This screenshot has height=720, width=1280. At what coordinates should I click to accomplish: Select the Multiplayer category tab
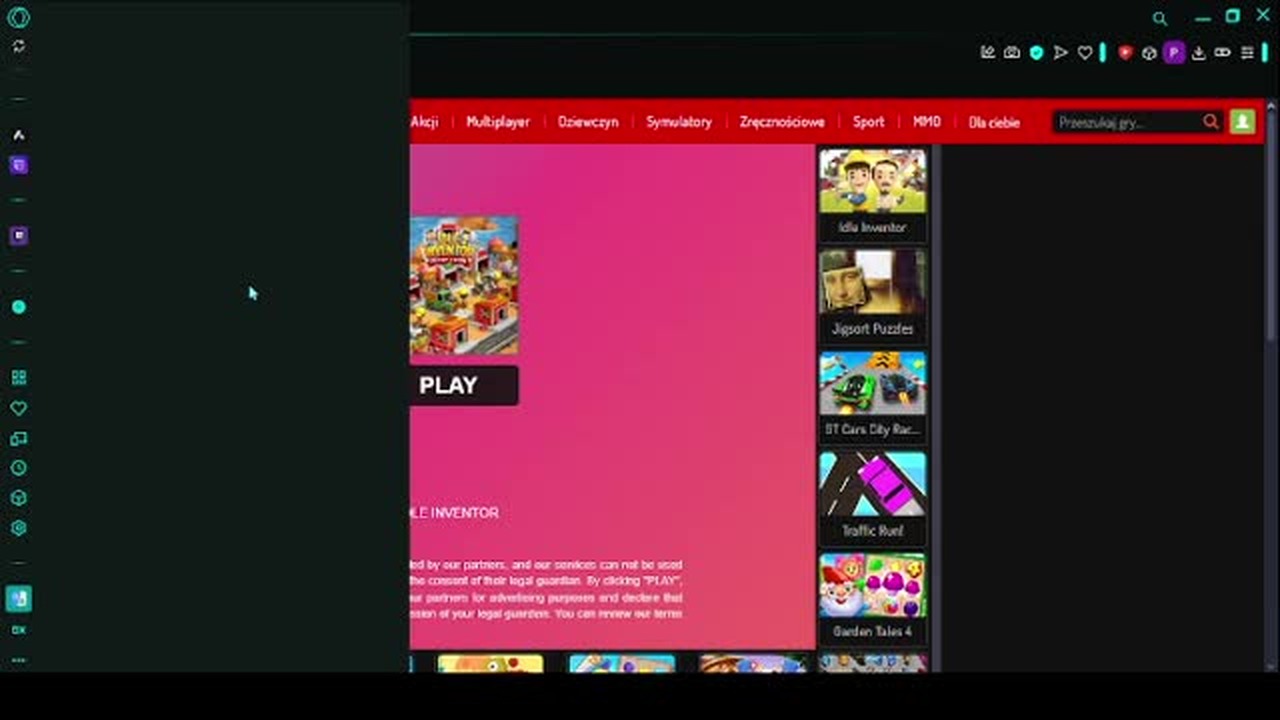[497, 122]
